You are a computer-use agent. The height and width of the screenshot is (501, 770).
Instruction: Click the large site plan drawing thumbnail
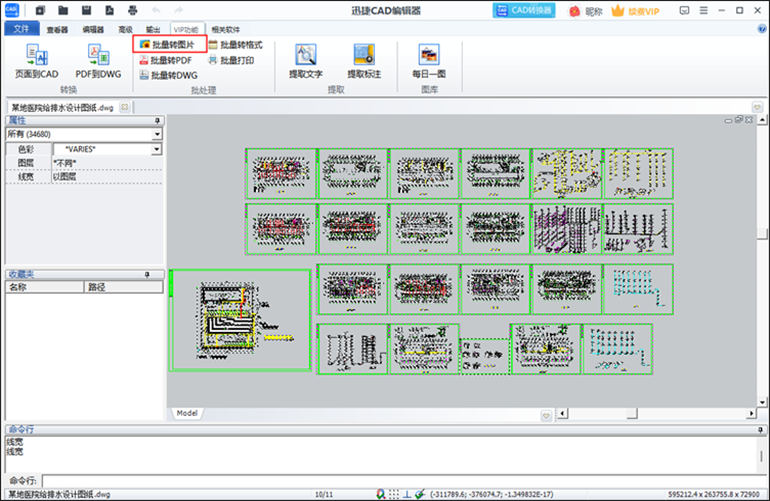pyautogui.click(x=241, y=320)
